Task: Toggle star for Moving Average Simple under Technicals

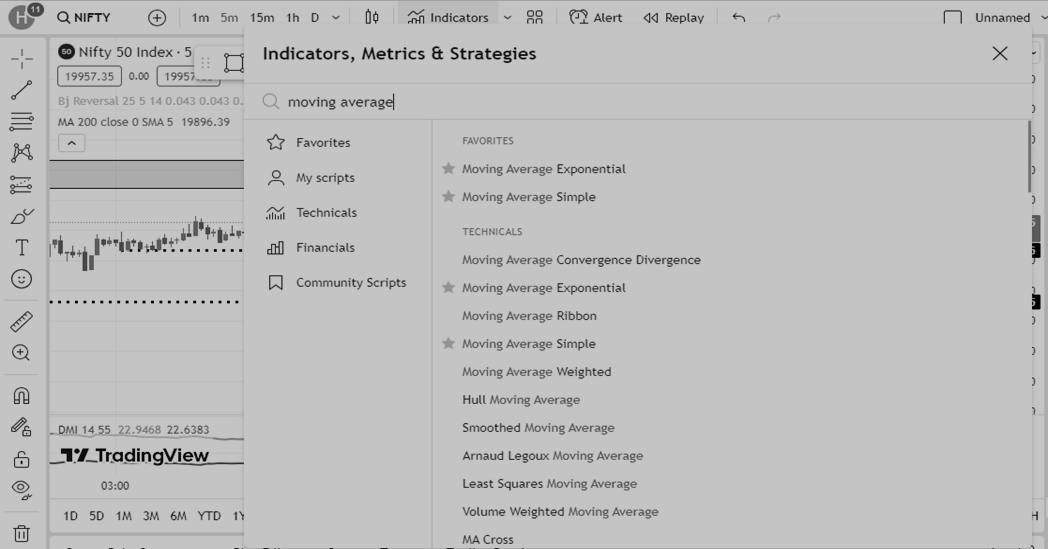Action: coord(448,344)
